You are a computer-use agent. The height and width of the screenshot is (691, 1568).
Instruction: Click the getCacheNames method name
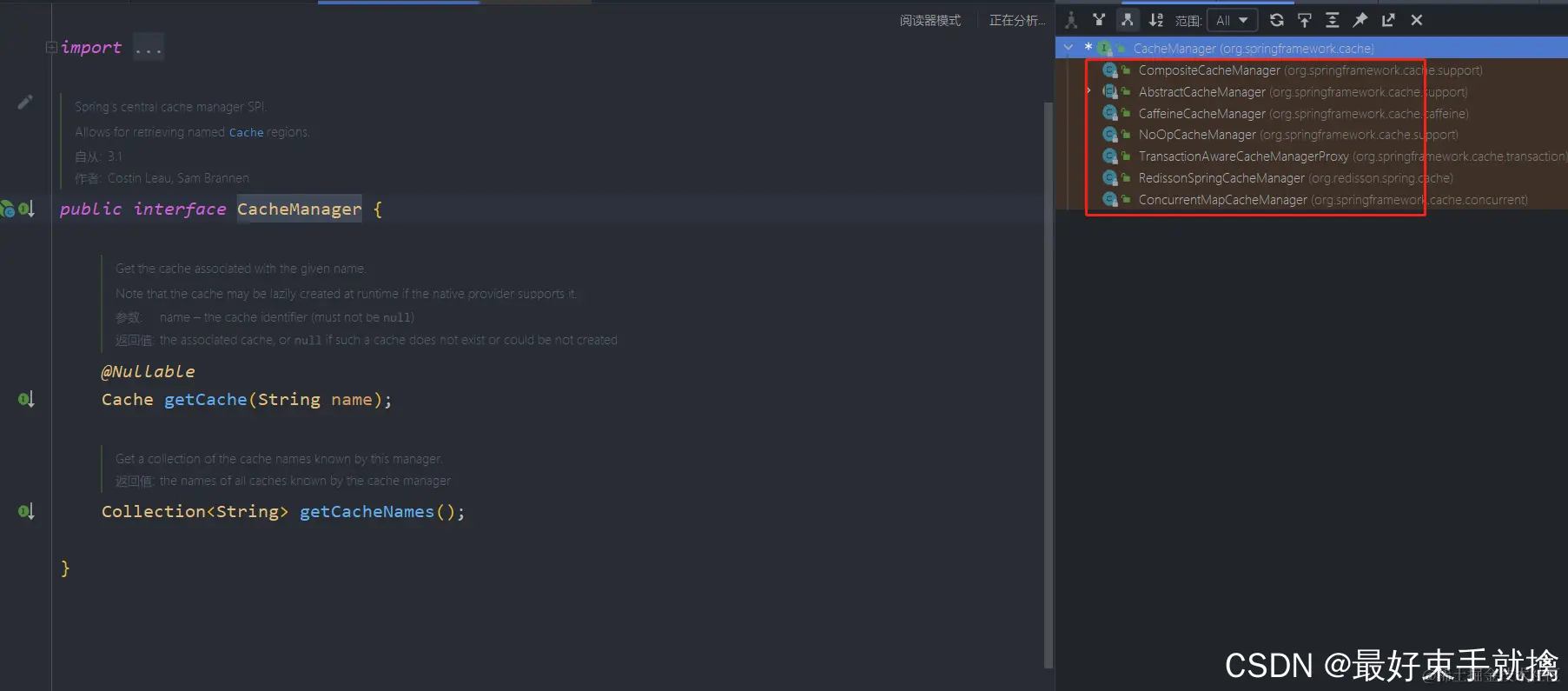(367, 511)
